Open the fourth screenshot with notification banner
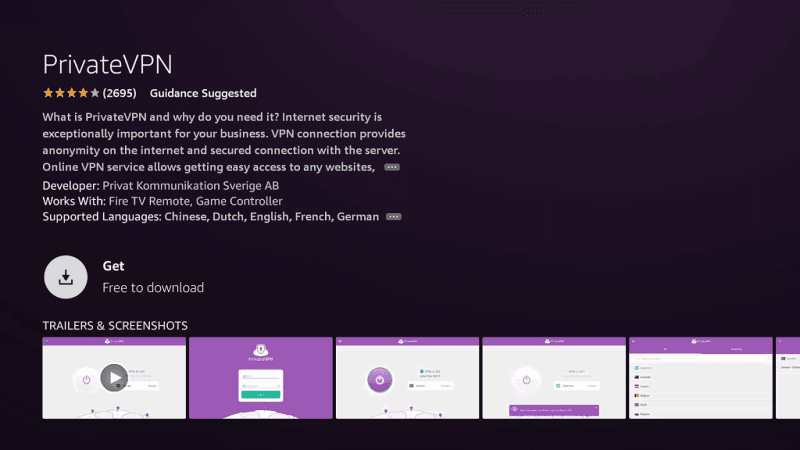 [x=554, y=377]
